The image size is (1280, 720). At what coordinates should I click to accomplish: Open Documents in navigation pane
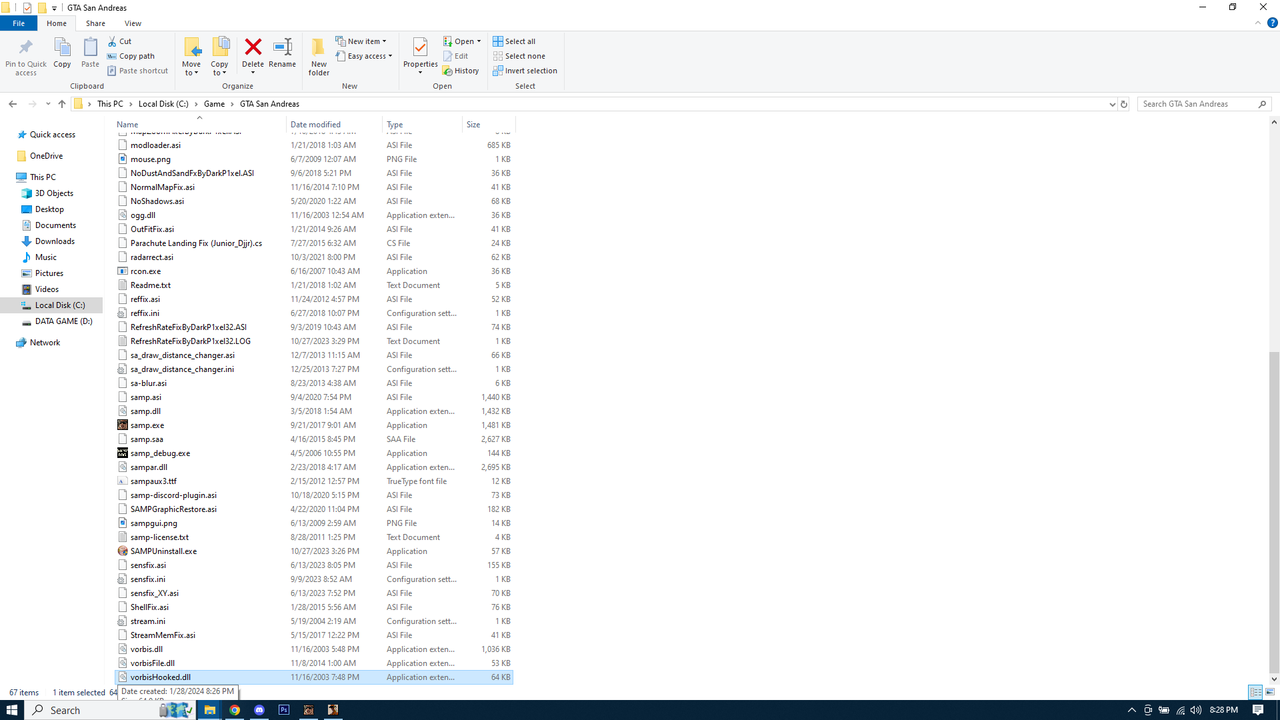coord(55,225)
